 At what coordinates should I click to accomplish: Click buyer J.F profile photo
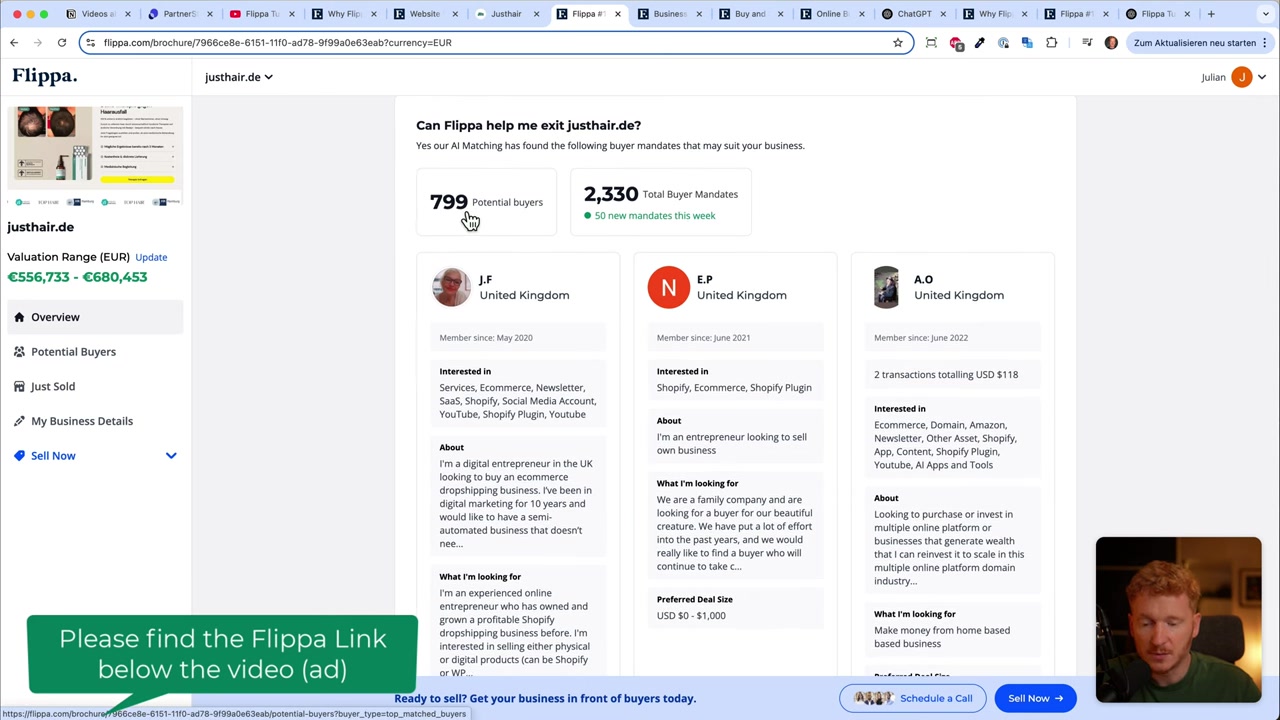click(x=451, y=287)
